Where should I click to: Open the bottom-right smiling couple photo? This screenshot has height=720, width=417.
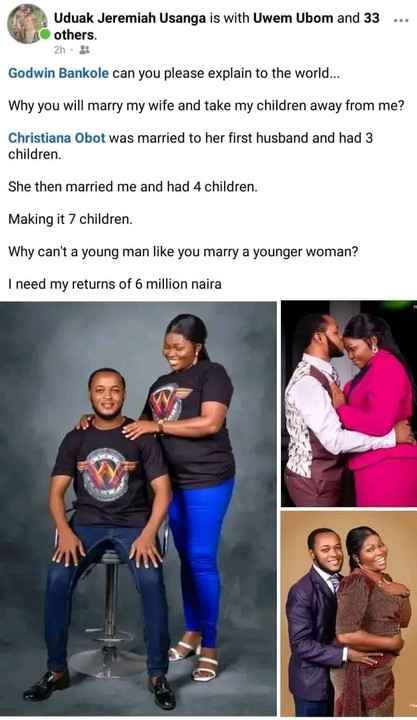[349, 613]
